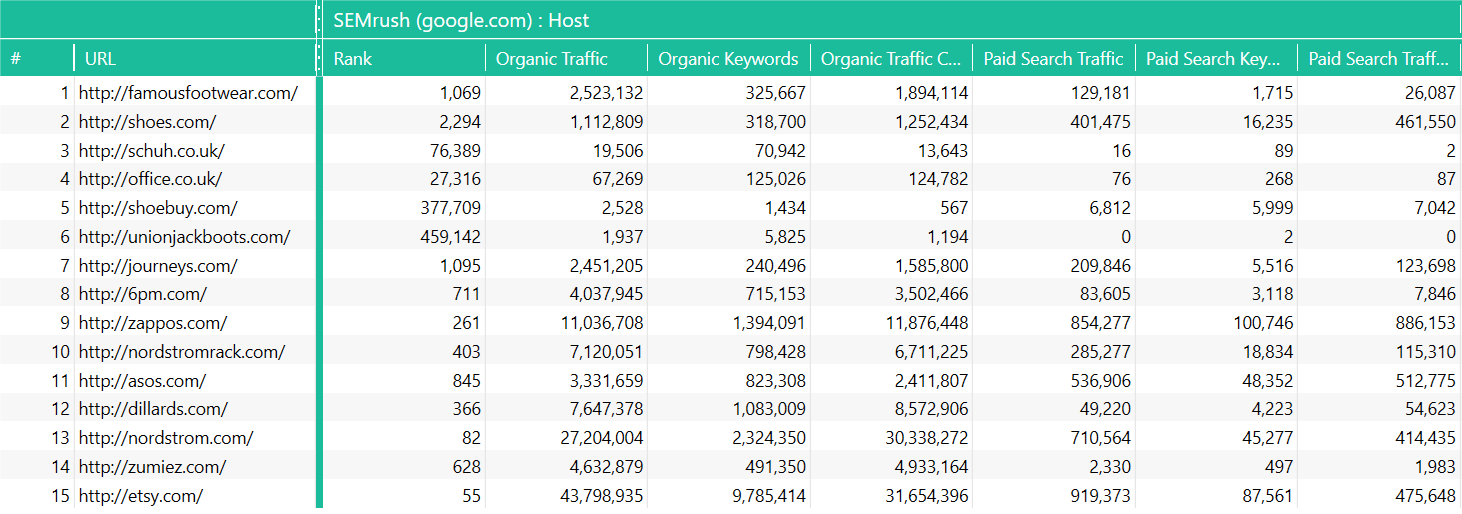The height and width of the screenshot is (514, 1462).
Task: Click organic traffic cost value 30,338,272
Action: pos(927,438)
